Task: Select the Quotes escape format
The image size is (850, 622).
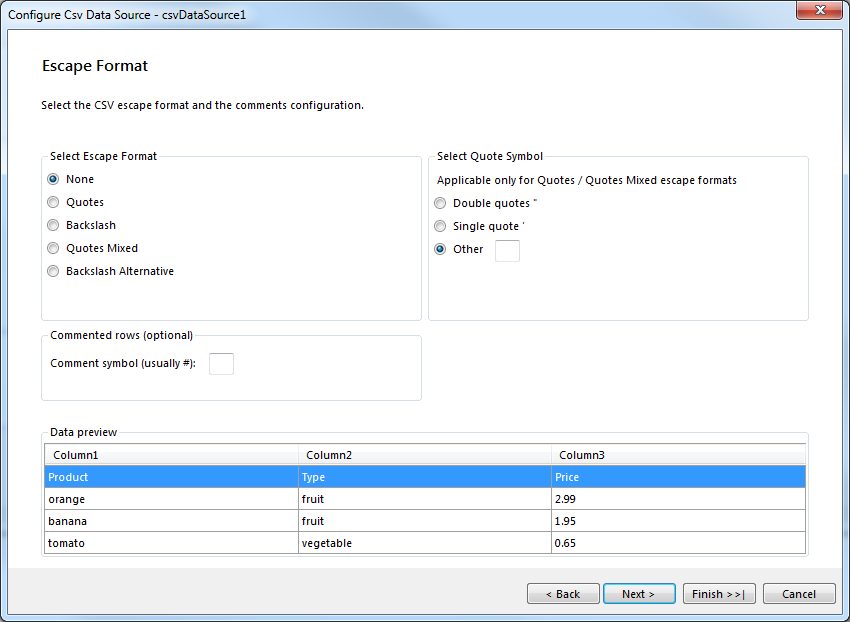Action: (52, 202)
